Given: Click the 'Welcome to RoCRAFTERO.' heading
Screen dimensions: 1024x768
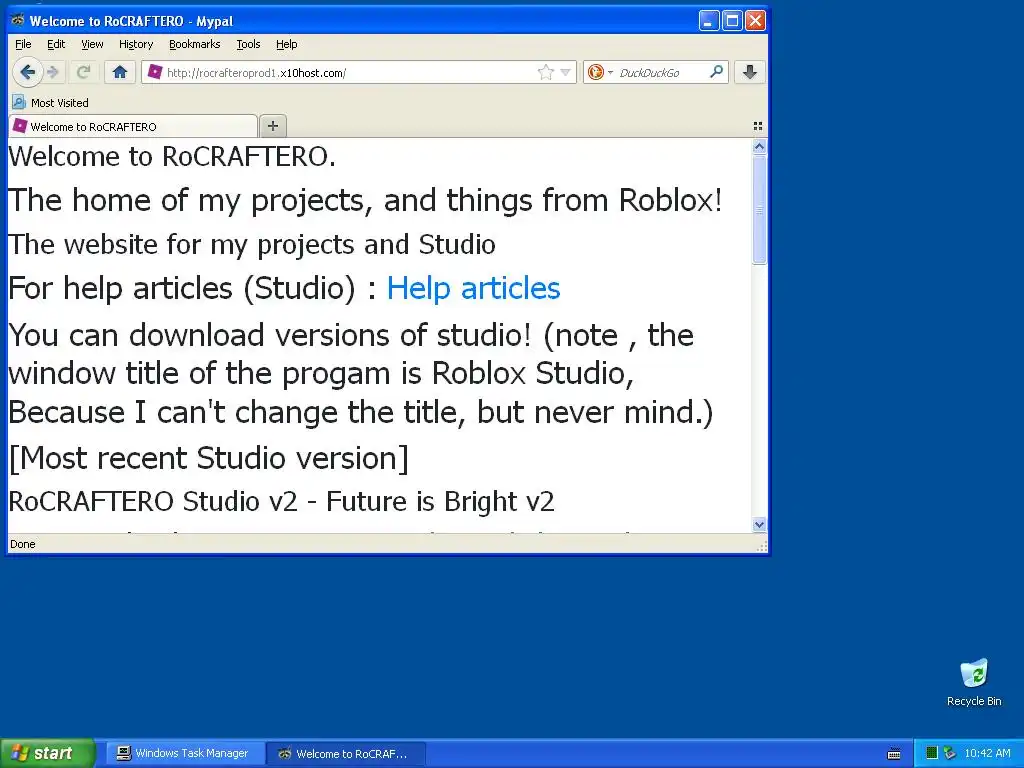Looking at the screenshot, I should 172,157.
